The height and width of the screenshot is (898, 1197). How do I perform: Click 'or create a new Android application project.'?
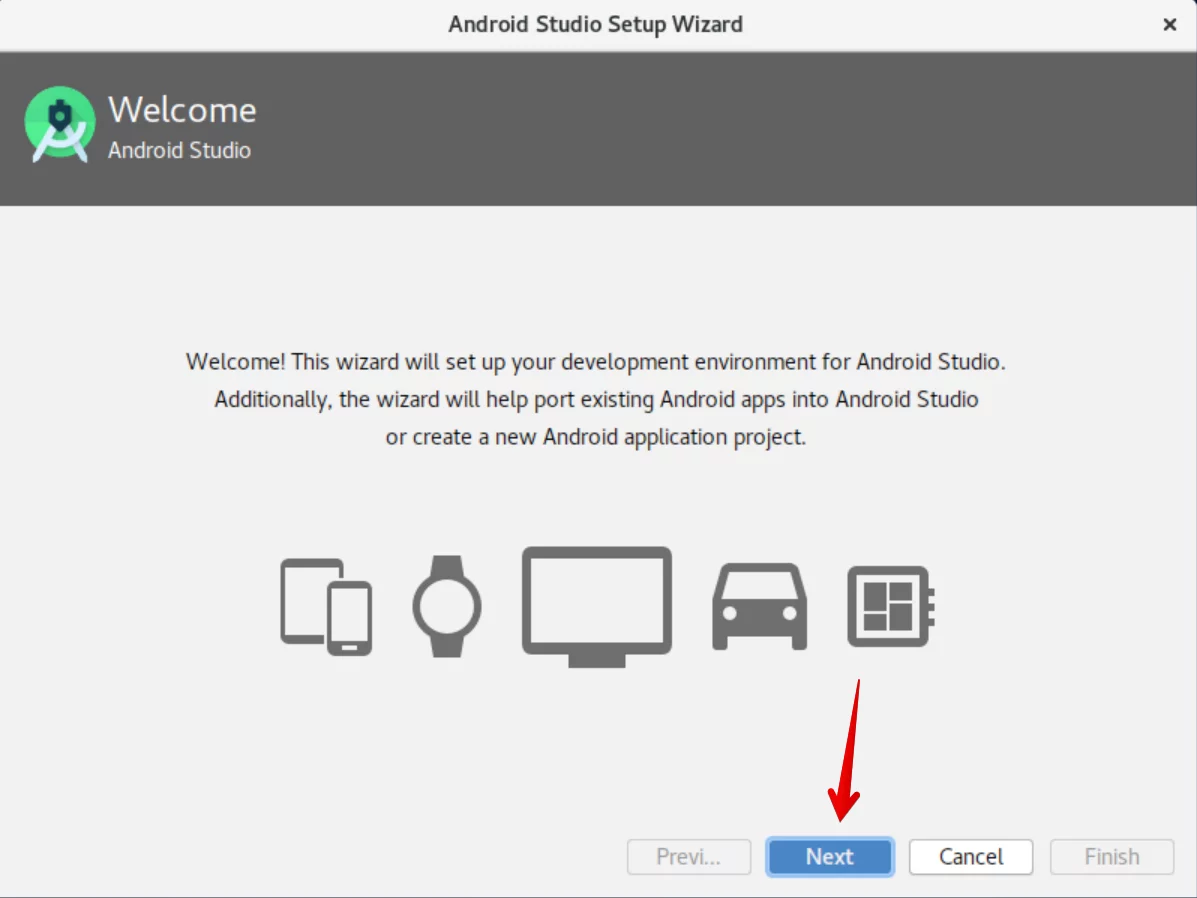pos(595,437)
